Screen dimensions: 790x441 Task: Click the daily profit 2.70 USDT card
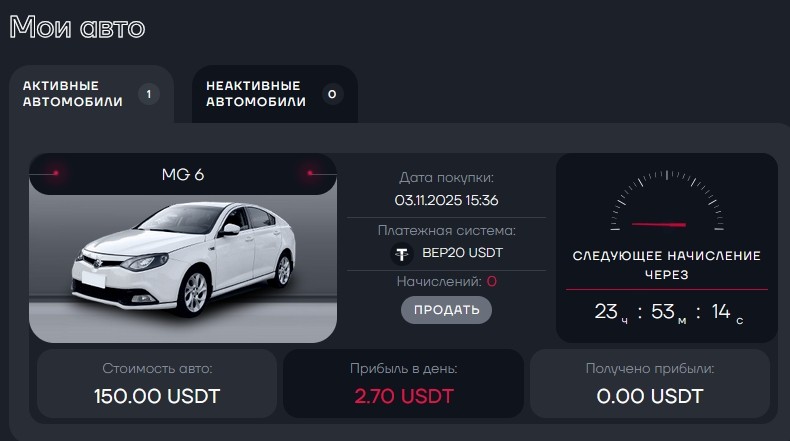tap(403, 383)
